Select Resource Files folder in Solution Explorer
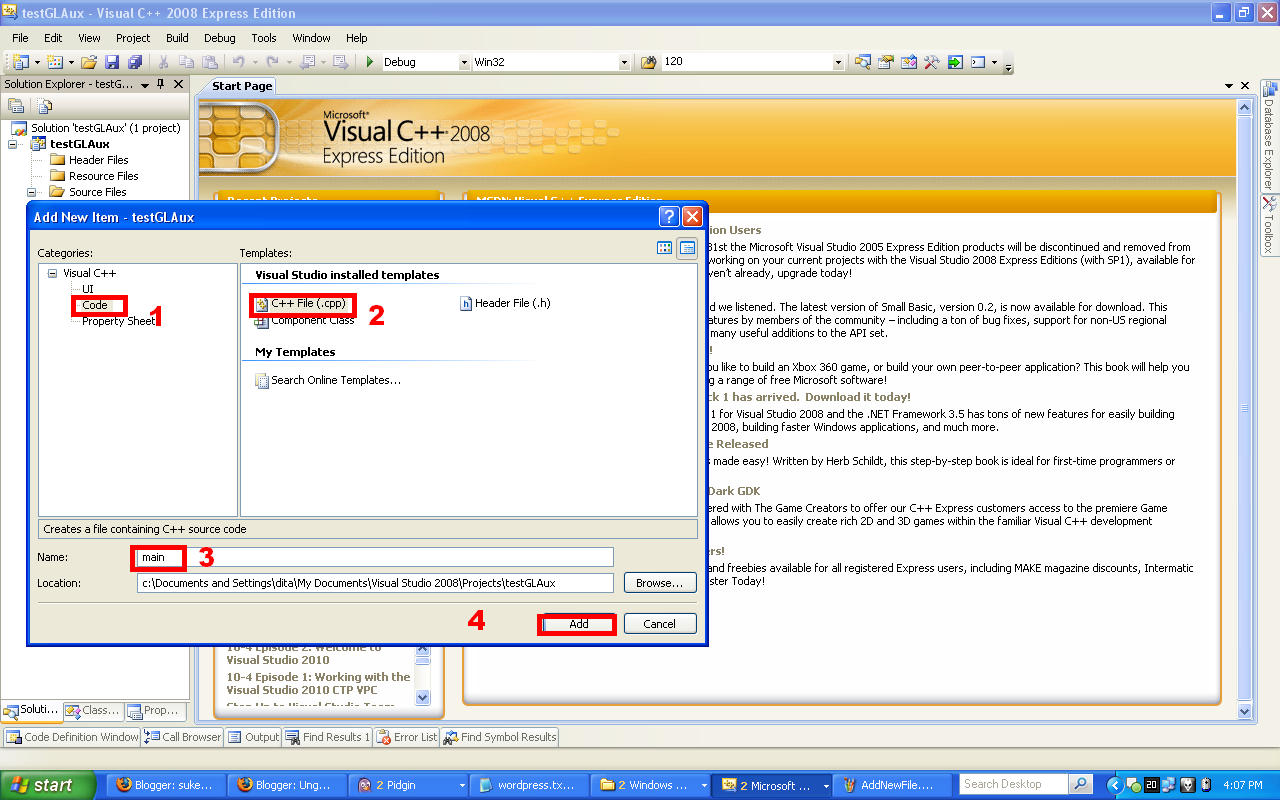 (x=103, y=176)
